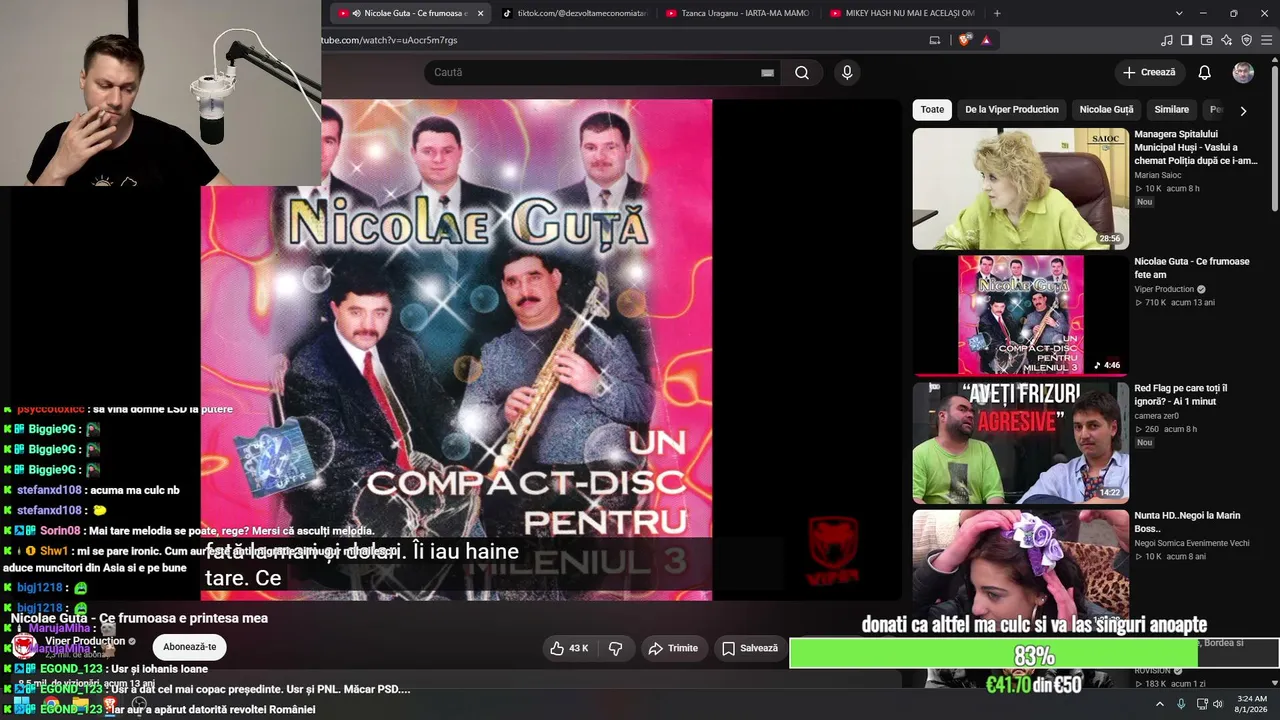Open the Brave VPN shield icon

pos(1246,40)
